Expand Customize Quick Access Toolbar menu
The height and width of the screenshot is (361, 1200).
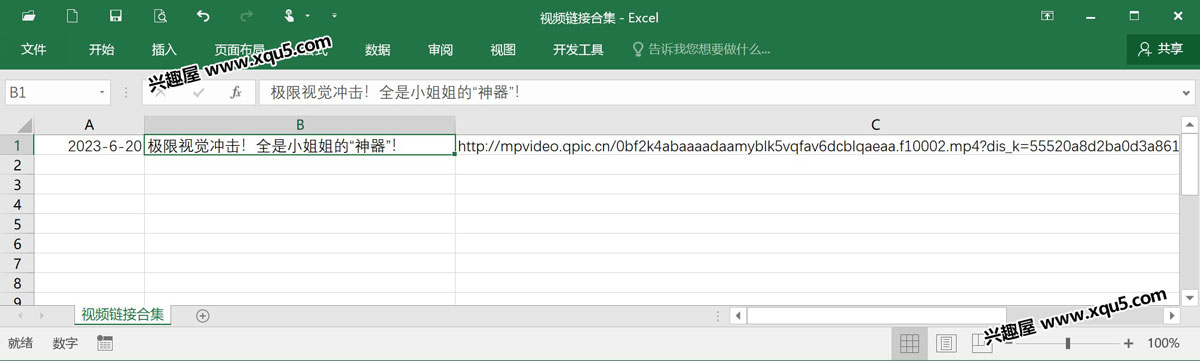click(x=333, y=16)
